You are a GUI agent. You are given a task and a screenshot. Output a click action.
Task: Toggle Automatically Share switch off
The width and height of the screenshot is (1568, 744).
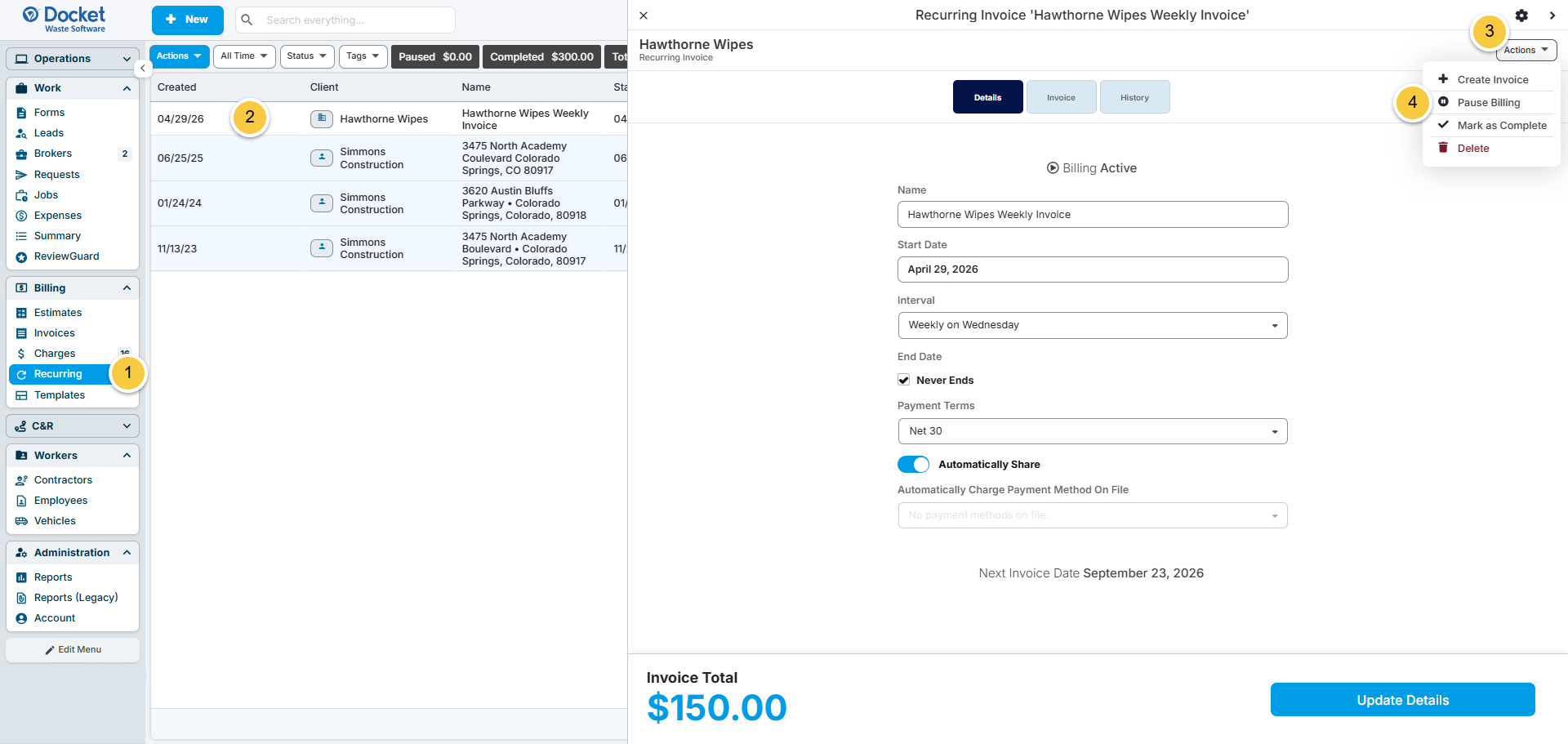[913, 464]
